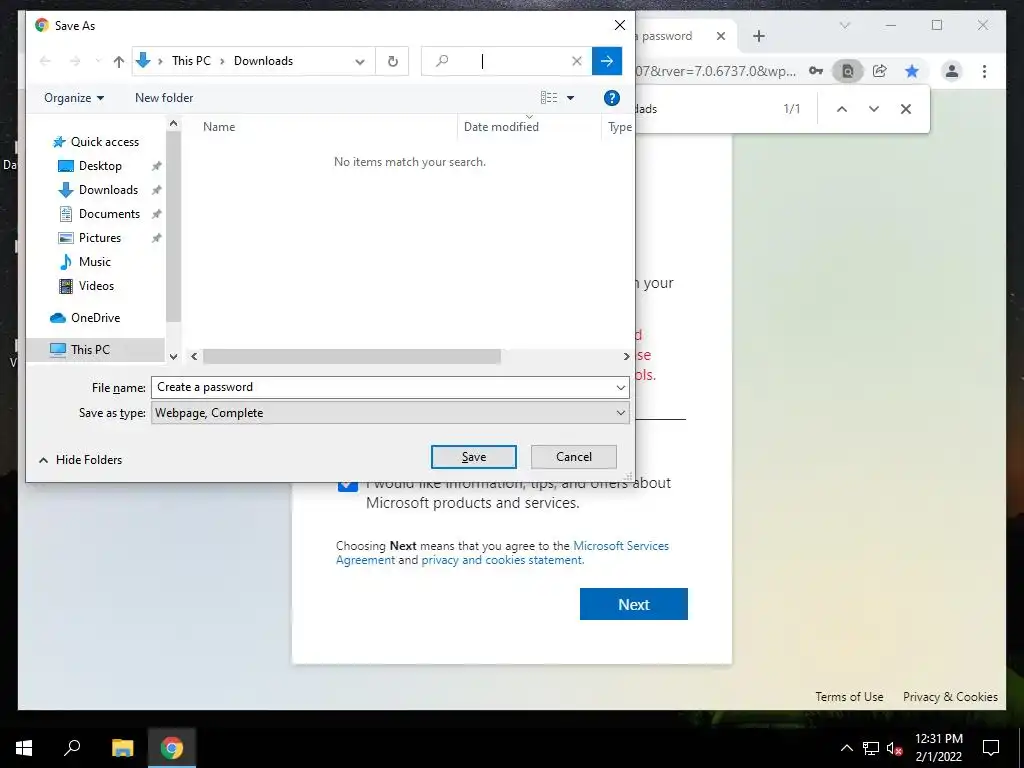Open File Explorer from taskbar
This screenshot has height=768, width=1024.
(x=122, y=748)
